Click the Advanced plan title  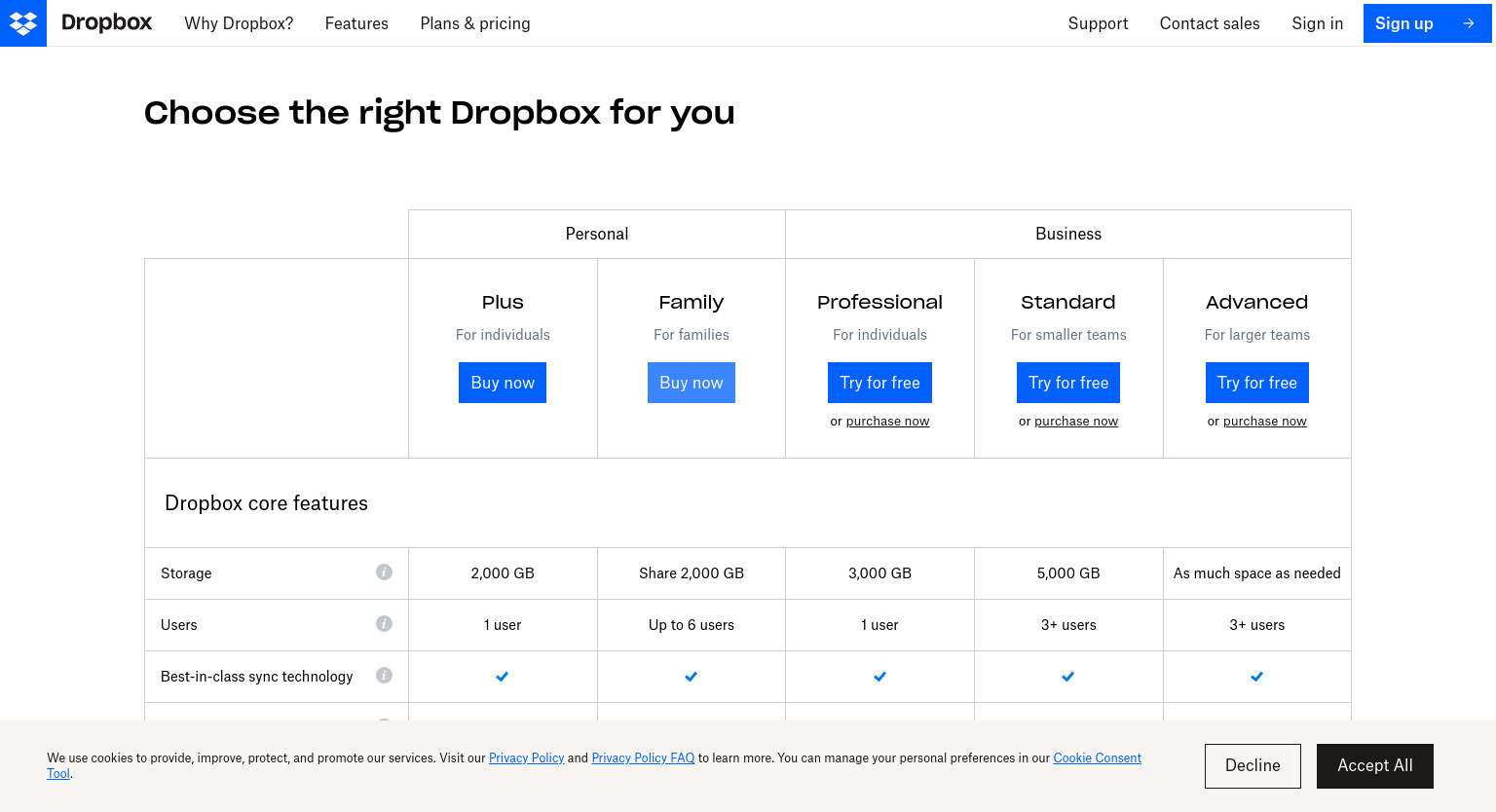click(x=1257, y=302)
